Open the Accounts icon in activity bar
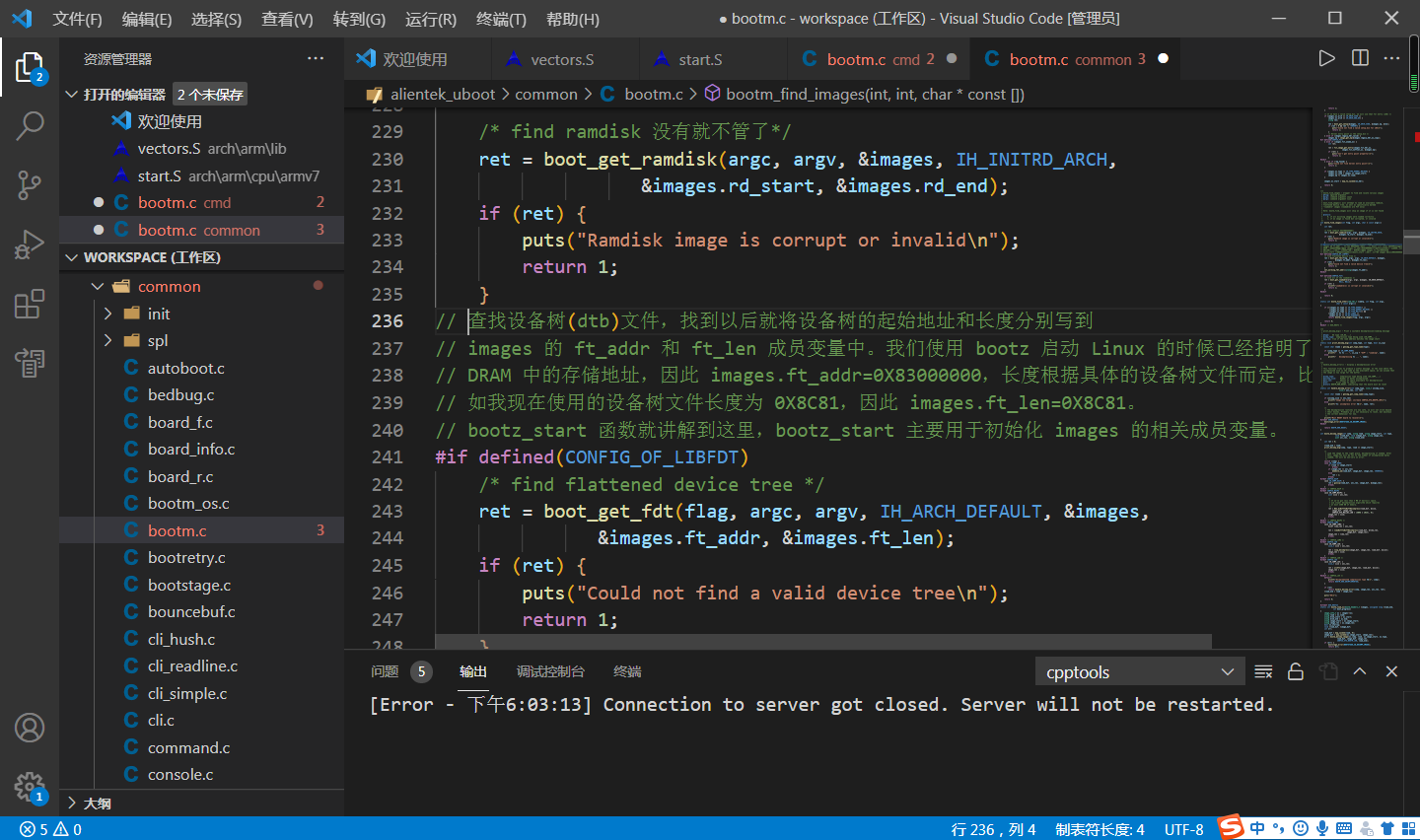Screen dimensions: 1420x840 coord(30,728)
